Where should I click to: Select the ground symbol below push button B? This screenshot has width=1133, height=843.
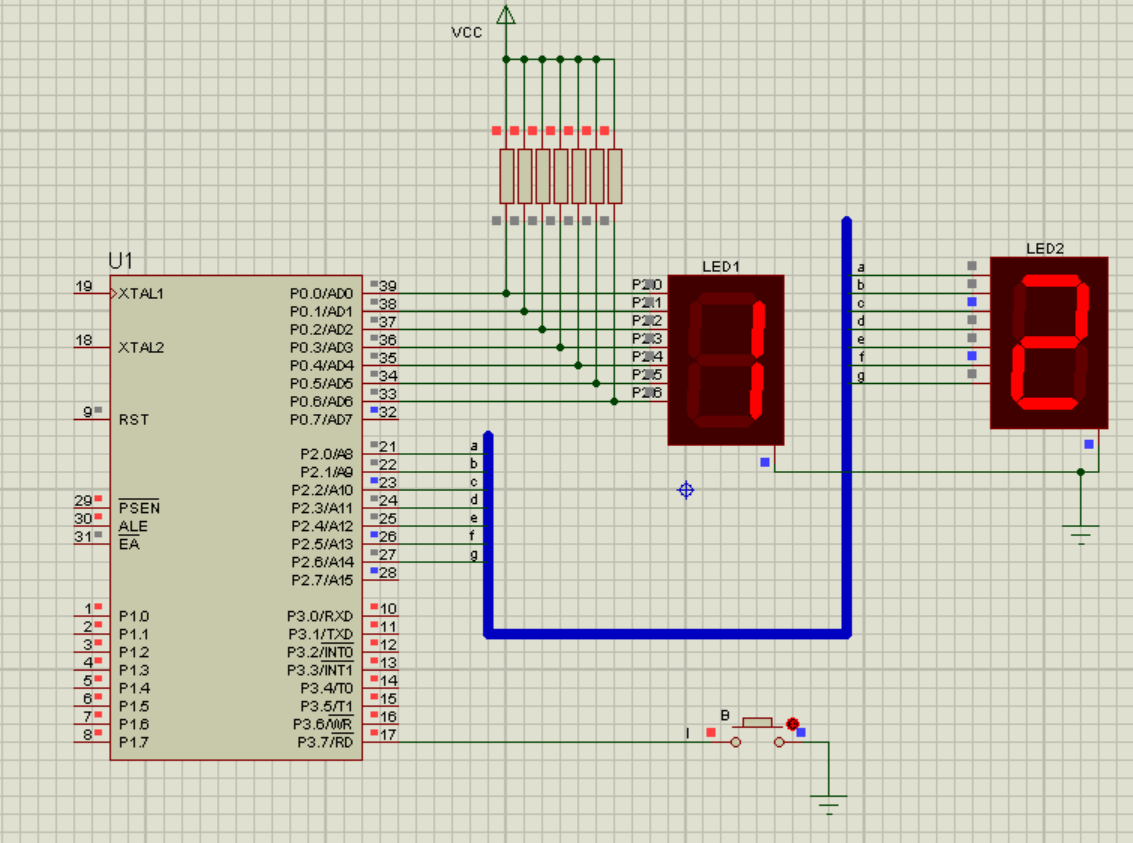pyautogui.click(x=828, y=804)
